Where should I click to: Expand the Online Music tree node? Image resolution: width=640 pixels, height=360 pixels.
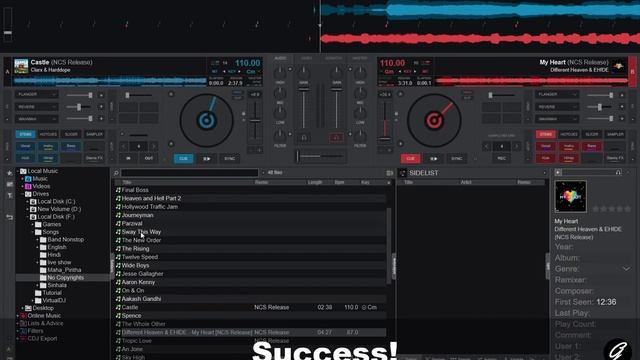click(x=18, y=316)
